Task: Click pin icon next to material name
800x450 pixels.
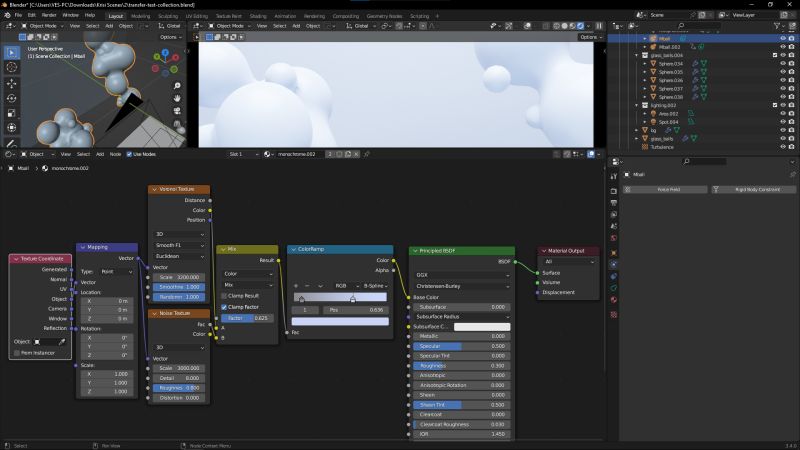Action: coord(366,154)
